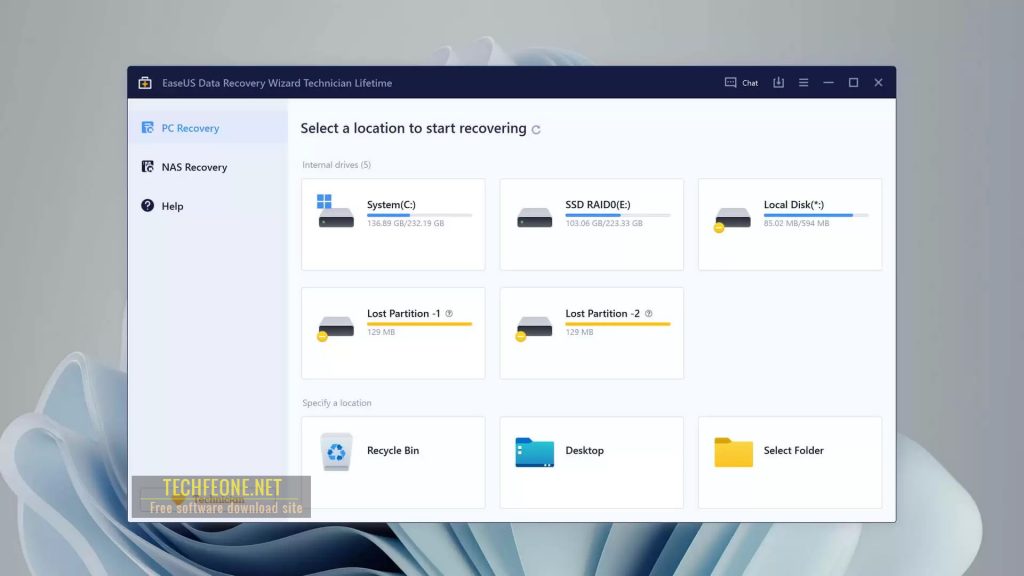
Task: Switch to NAS Recovery
Action: click(208, 167)
